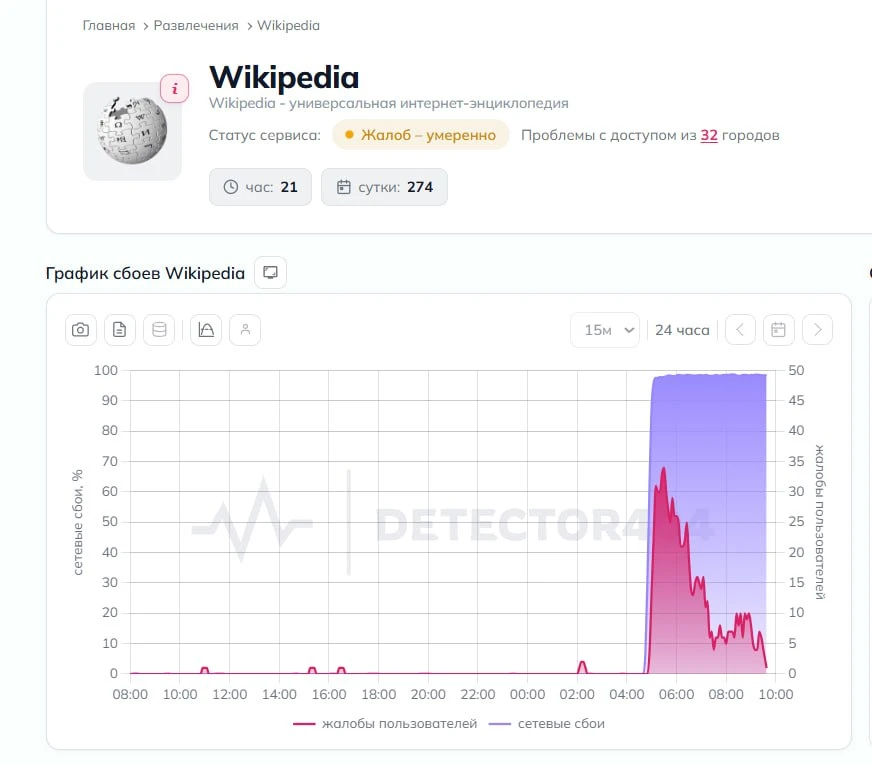Open the monitor widget icon by chart title
Screen dimensions: 872x766
click(x=270, y=273)
